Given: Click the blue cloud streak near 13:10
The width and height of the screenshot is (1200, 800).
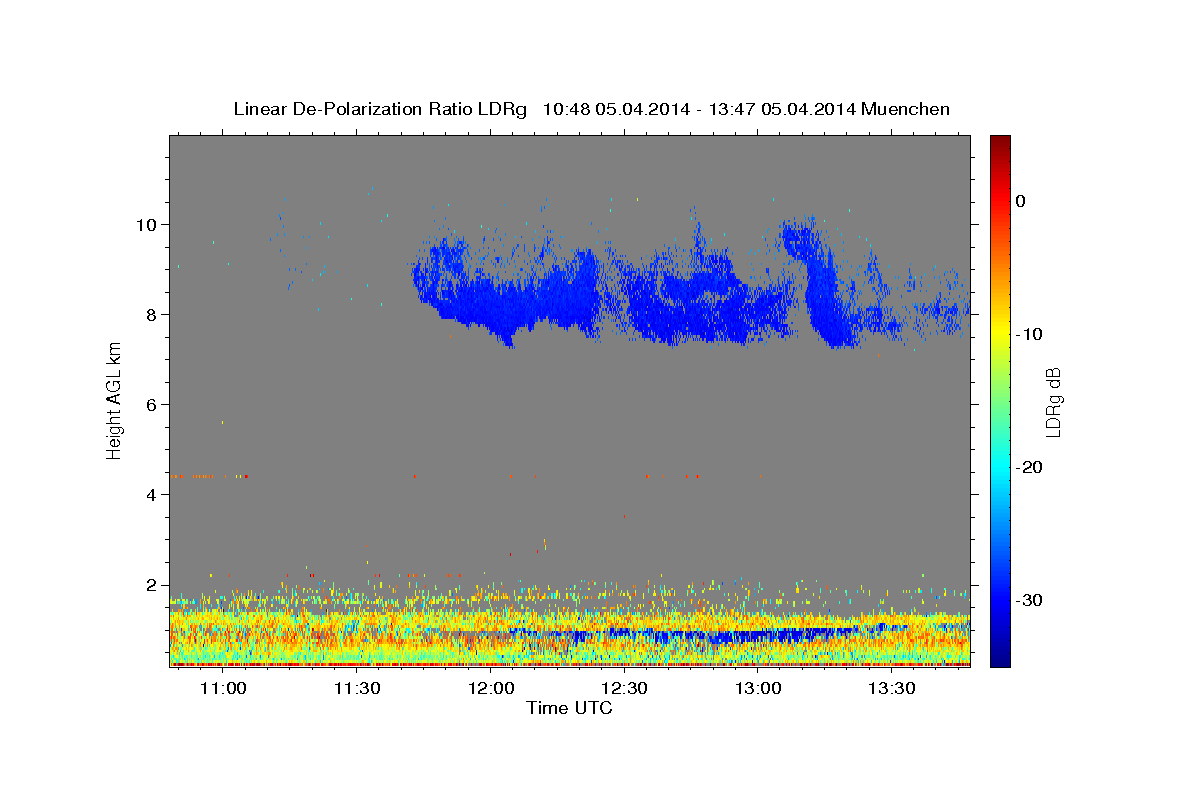Looking at the screenshot, I should point(825,290).
